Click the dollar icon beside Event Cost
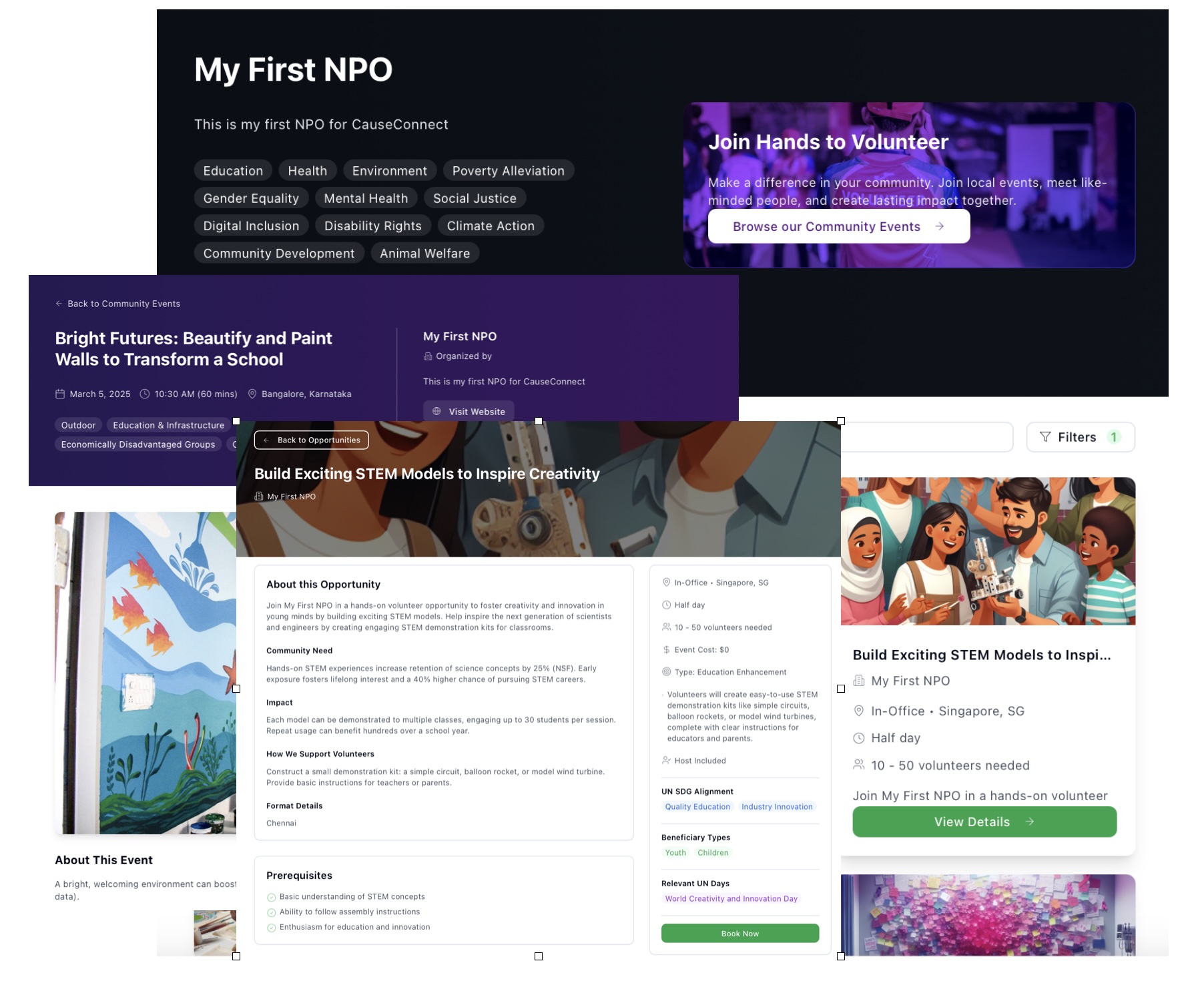 [x=666, y=650]
